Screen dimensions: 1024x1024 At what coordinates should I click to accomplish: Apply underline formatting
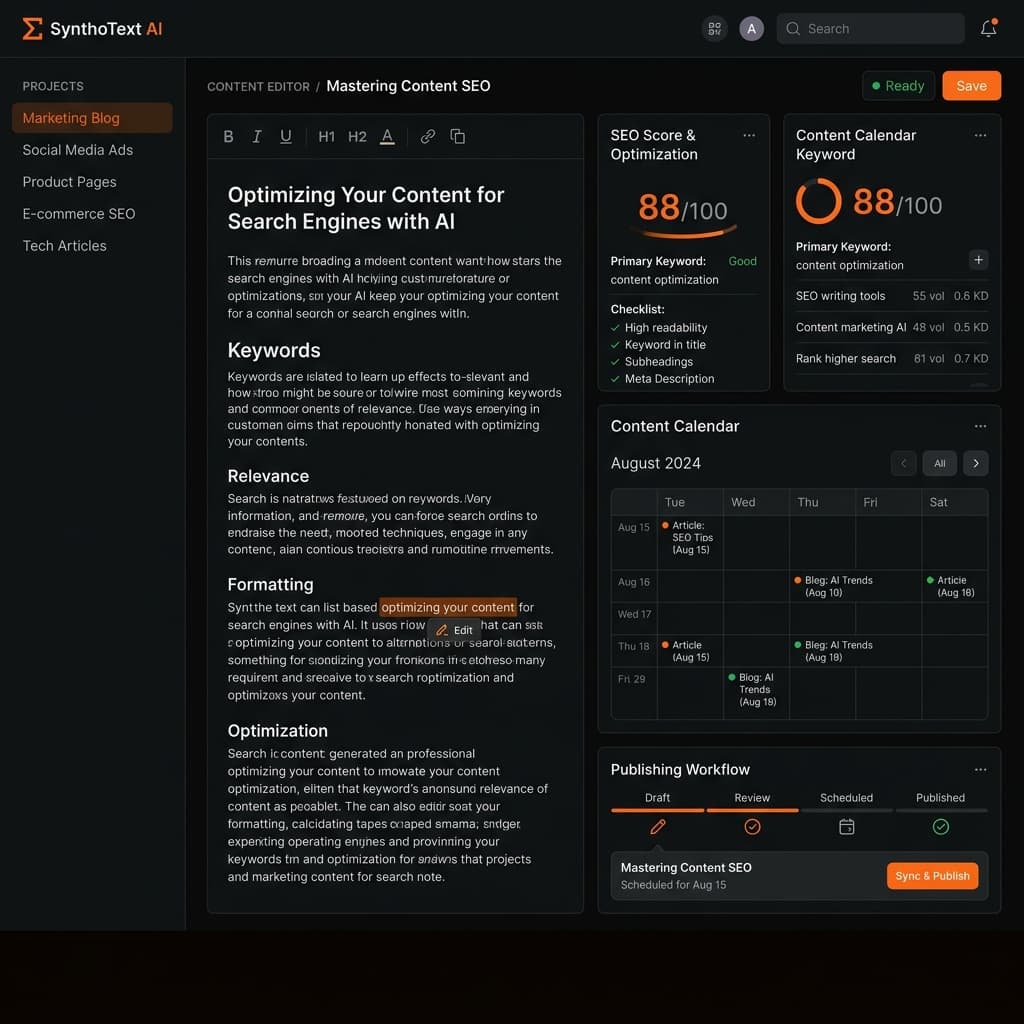pos(285,136)
